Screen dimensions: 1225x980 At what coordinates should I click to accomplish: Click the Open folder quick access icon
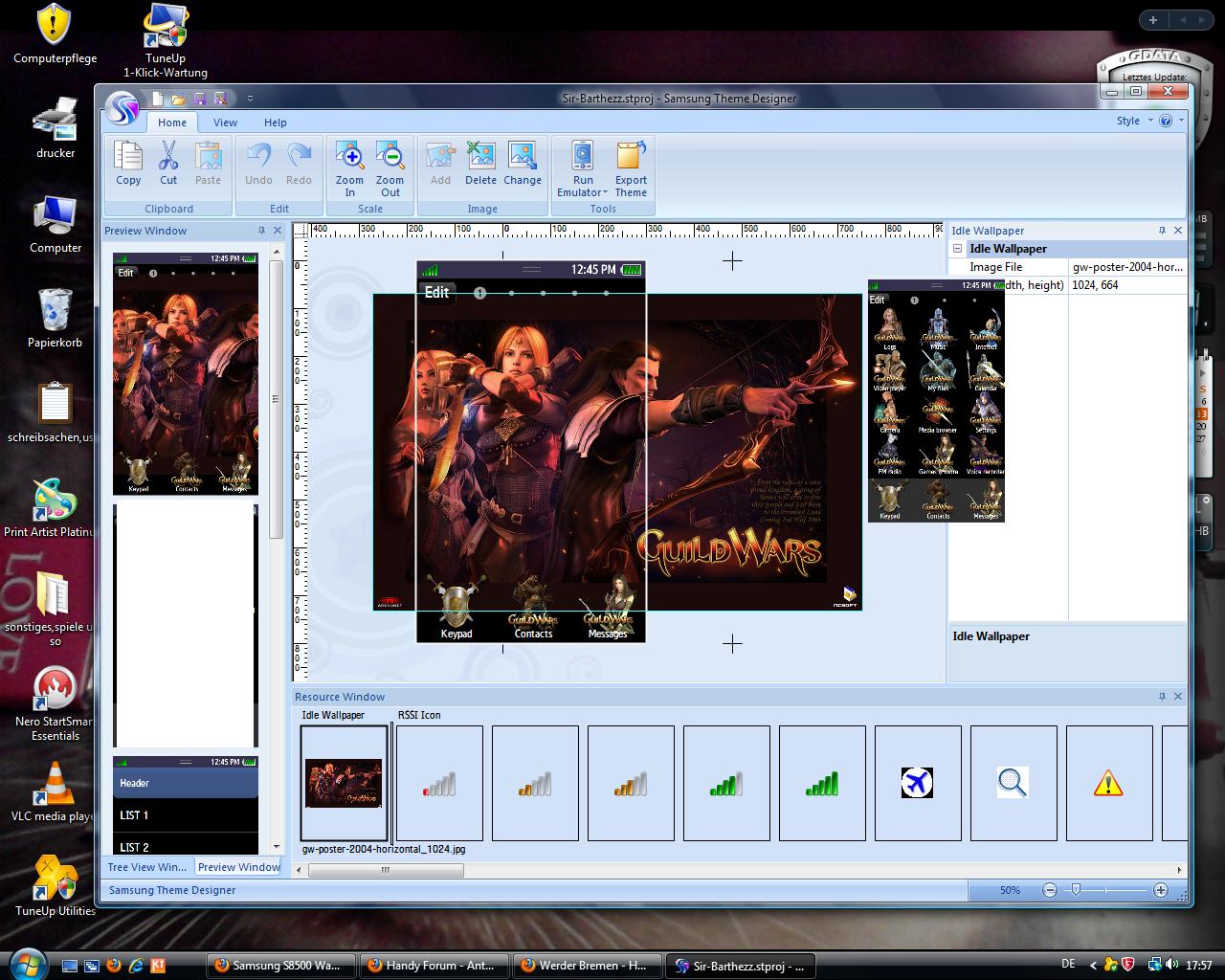click(x=179, y=98)
